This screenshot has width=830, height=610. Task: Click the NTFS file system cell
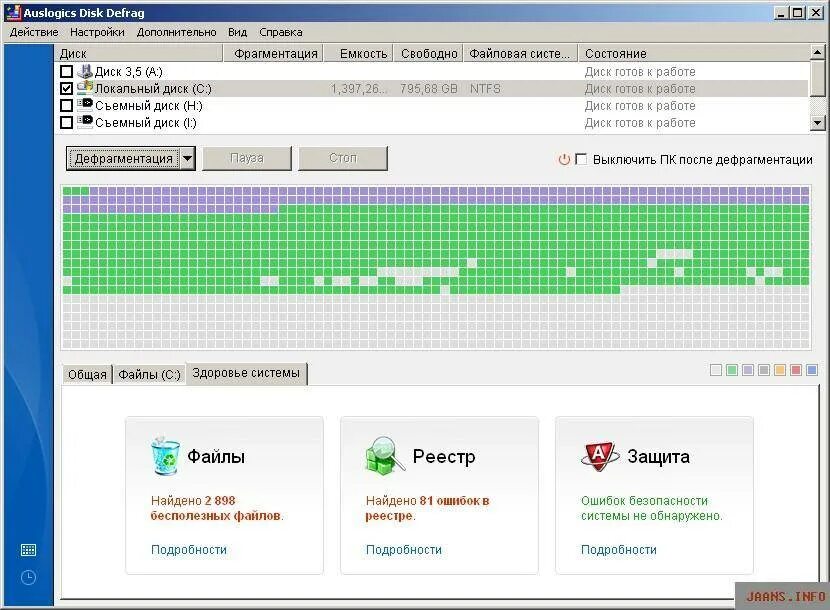tap(485, 88)
